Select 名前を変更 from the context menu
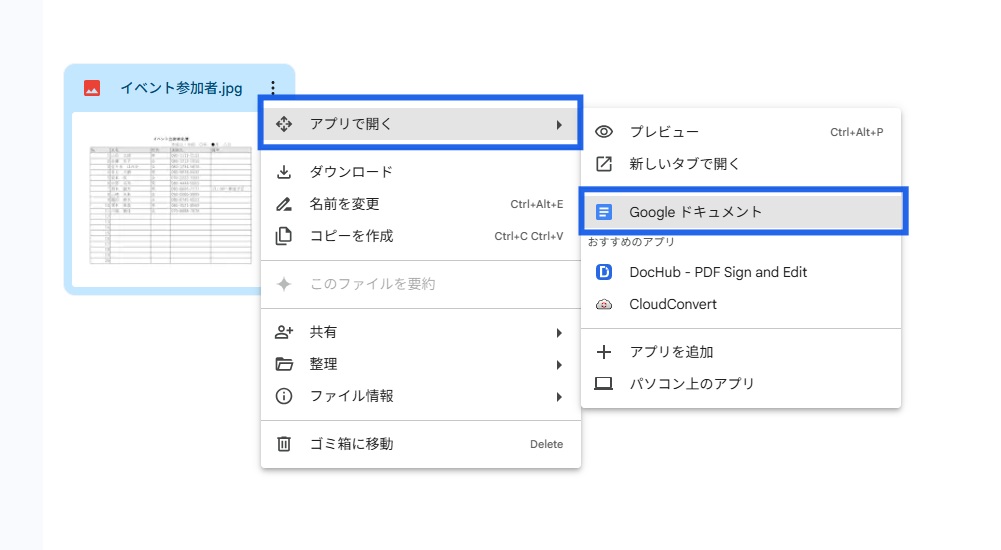The height and width of the screenshot is (550, 1001). [x=344, y=204]
